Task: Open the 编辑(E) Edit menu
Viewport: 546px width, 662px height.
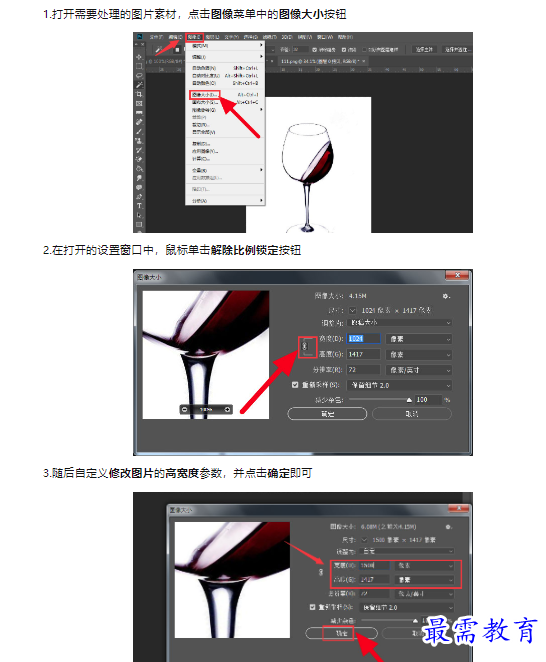Action: coord(176,37)
